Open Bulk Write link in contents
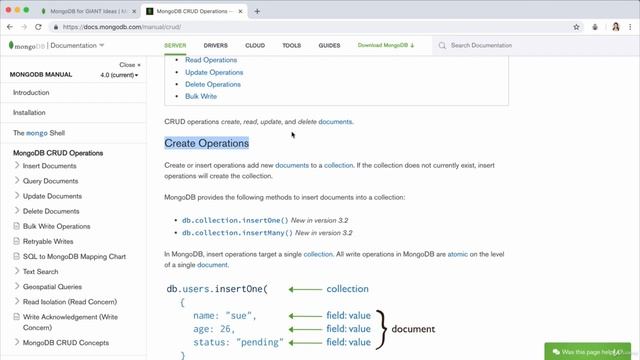Image resolution: width=640 pixels, height=360 pixels. pyautogui.click(x=201, y=96)
